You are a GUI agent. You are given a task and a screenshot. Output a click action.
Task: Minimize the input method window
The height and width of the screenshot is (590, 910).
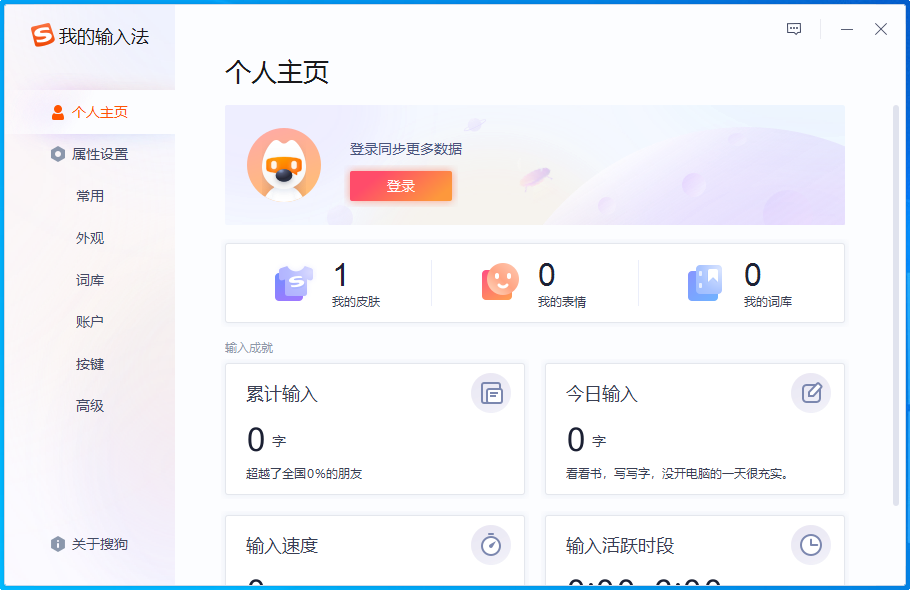click(847, 29)
